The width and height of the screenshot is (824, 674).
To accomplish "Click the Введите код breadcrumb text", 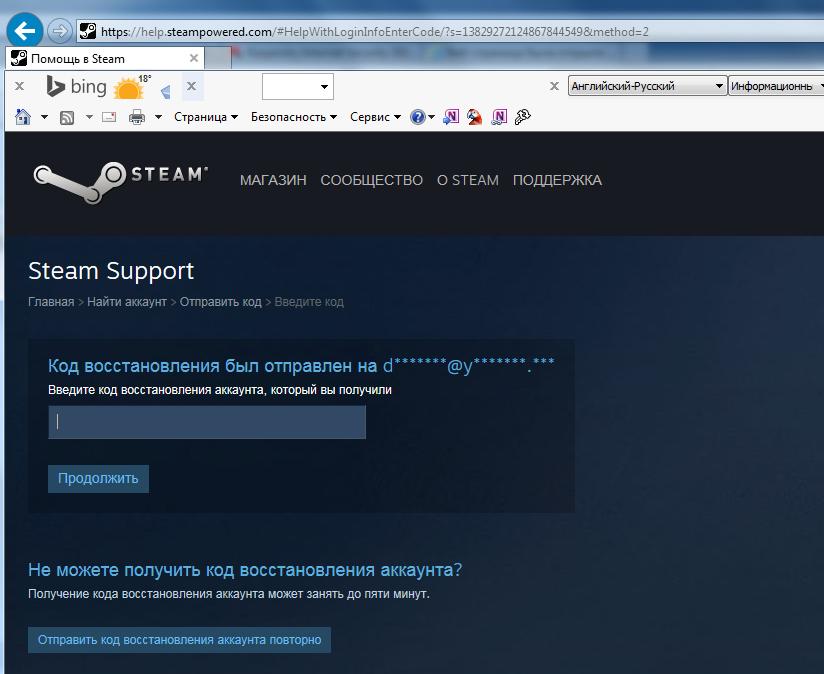I will click(x=309, y=302).
